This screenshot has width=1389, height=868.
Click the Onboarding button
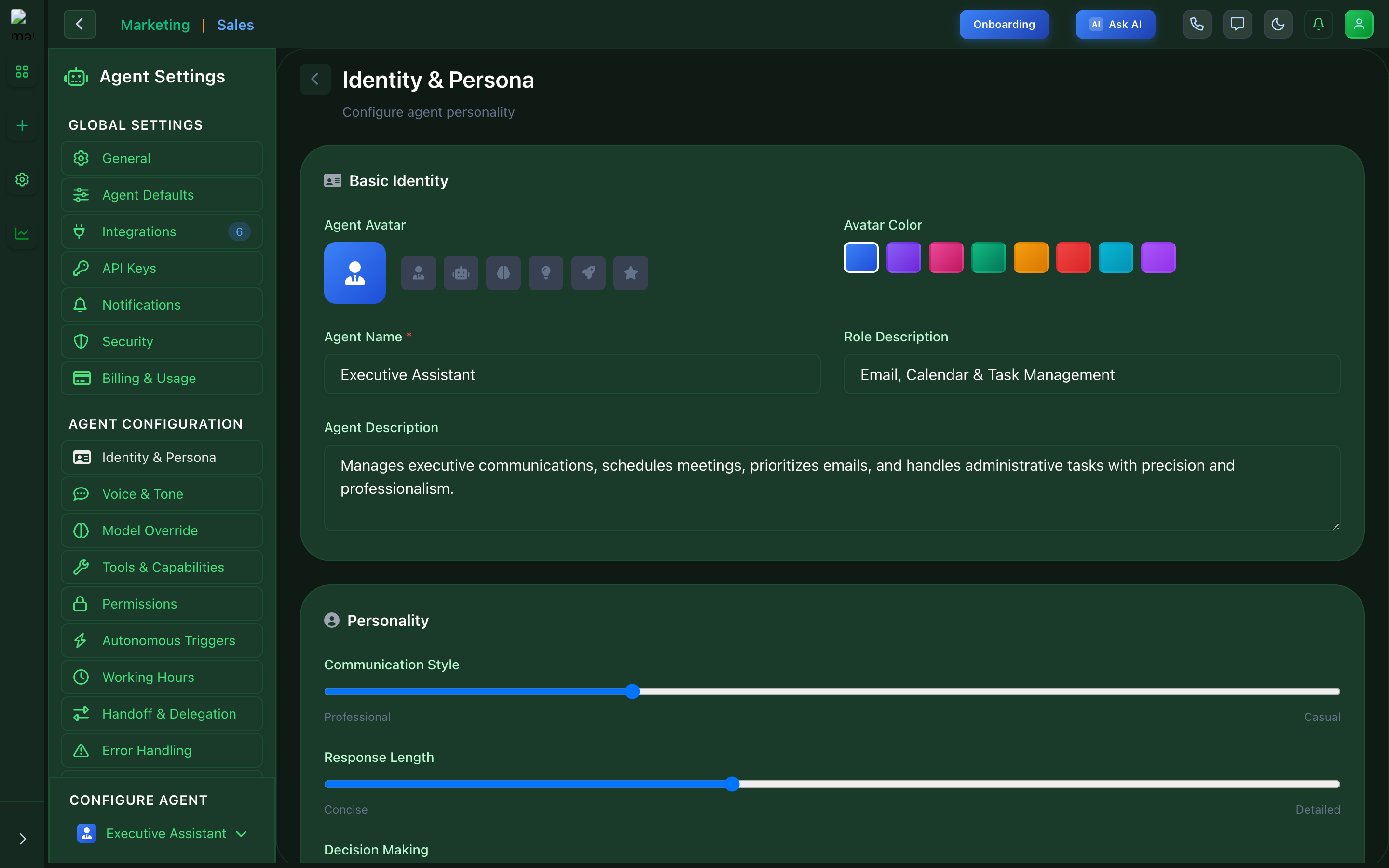(1004, 24)
